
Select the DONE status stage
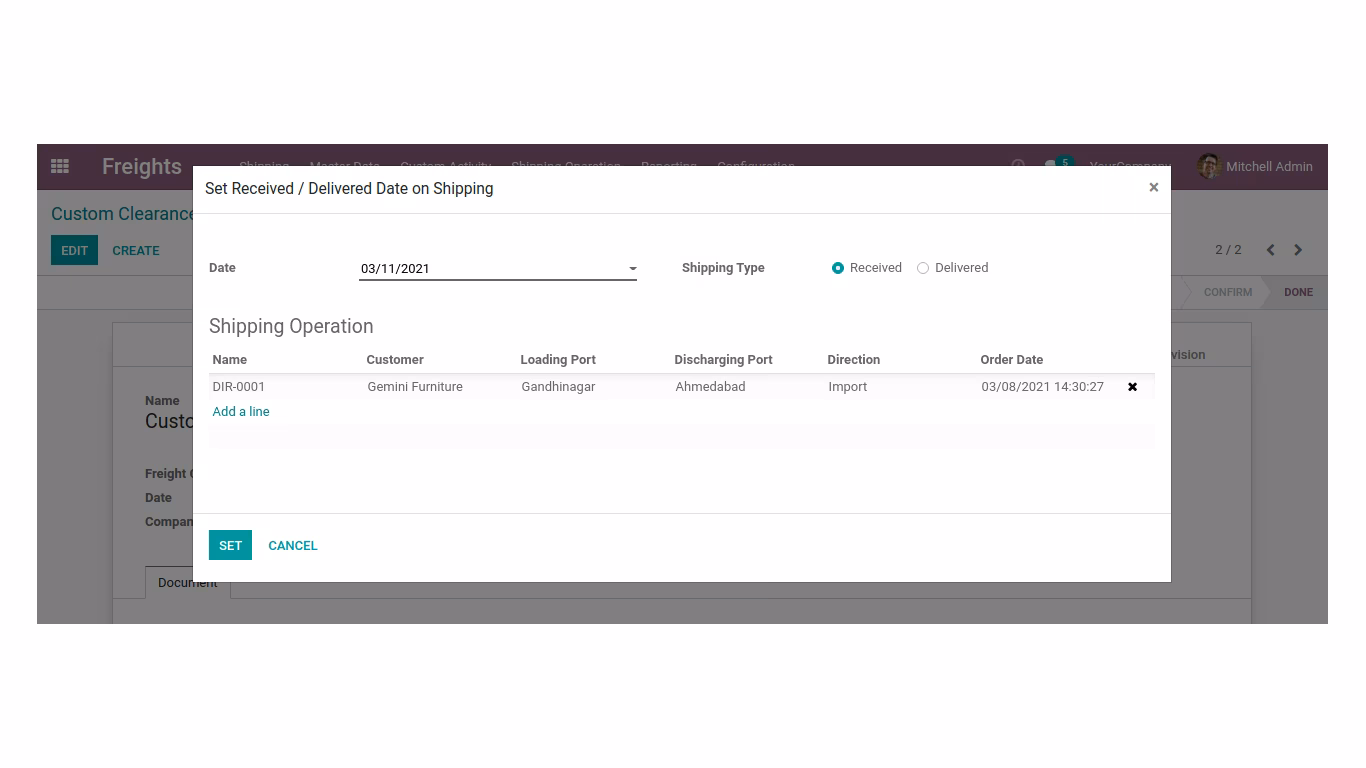pyautogui.click(x=1298, y=292)
